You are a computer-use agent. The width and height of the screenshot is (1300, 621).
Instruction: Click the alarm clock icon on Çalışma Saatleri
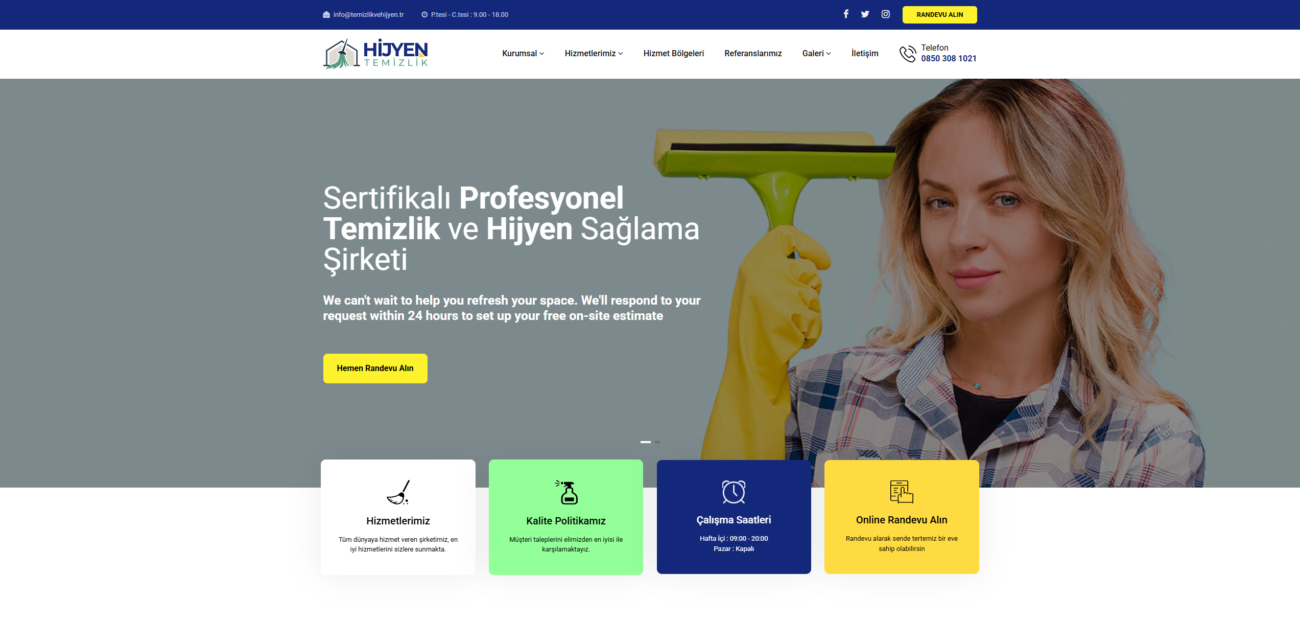[x=734, y=492]
